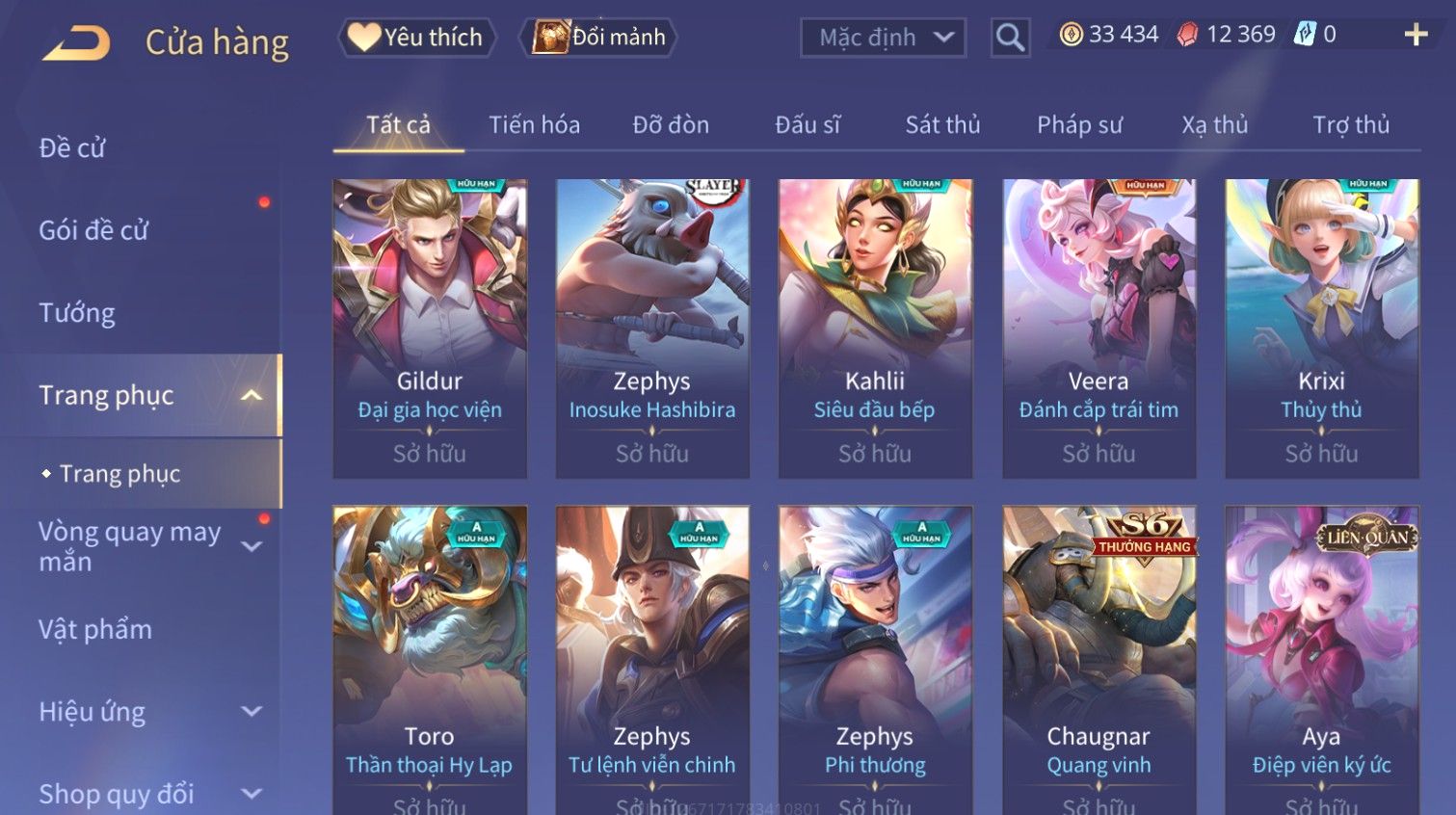Expand the Vòng quay may mắn section
The height and width of the screenshot is (815, 1456).
[x=251, y=546]
